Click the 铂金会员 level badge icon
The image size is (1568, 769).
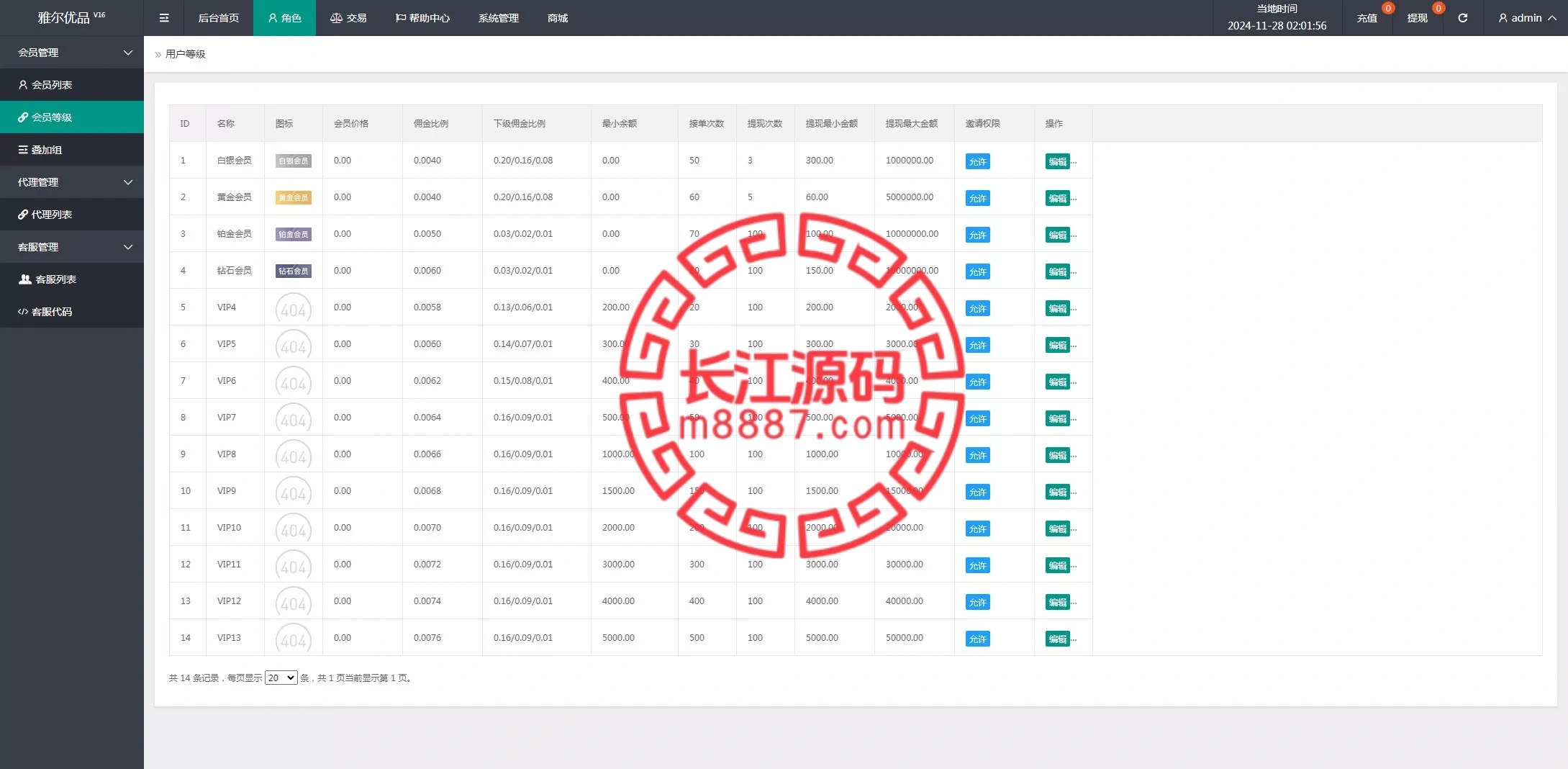[294, 235]
